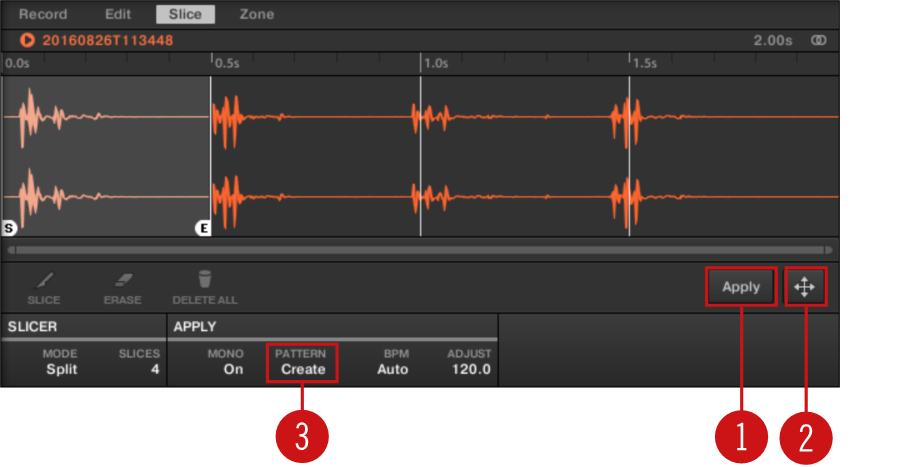910x467 pixels.
Task: Change the BPM Auto setting
Action: pos(392,369)
